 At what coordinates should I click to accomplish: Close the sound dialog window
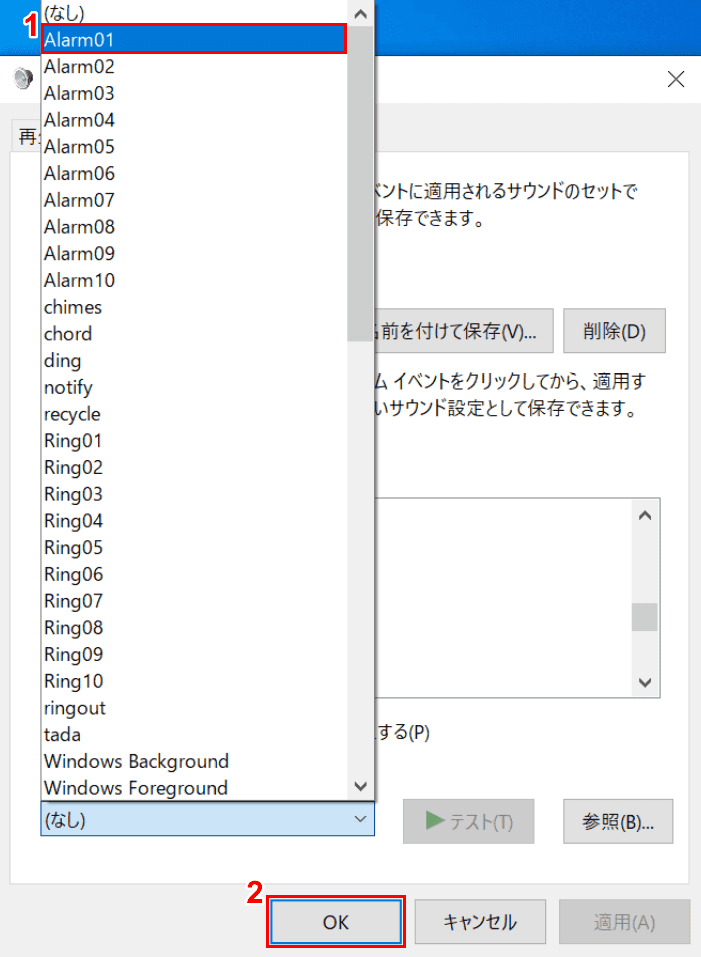[675, 79]
